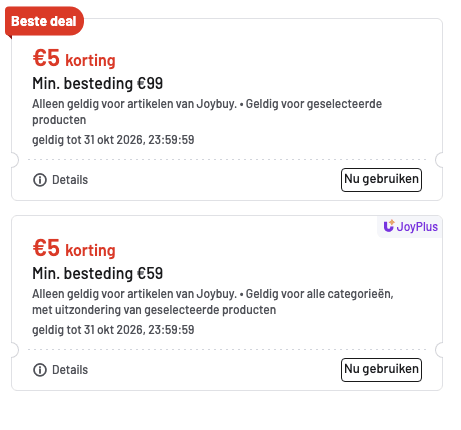Click the Beste deal red badge
461x430 pixels.
44,21
